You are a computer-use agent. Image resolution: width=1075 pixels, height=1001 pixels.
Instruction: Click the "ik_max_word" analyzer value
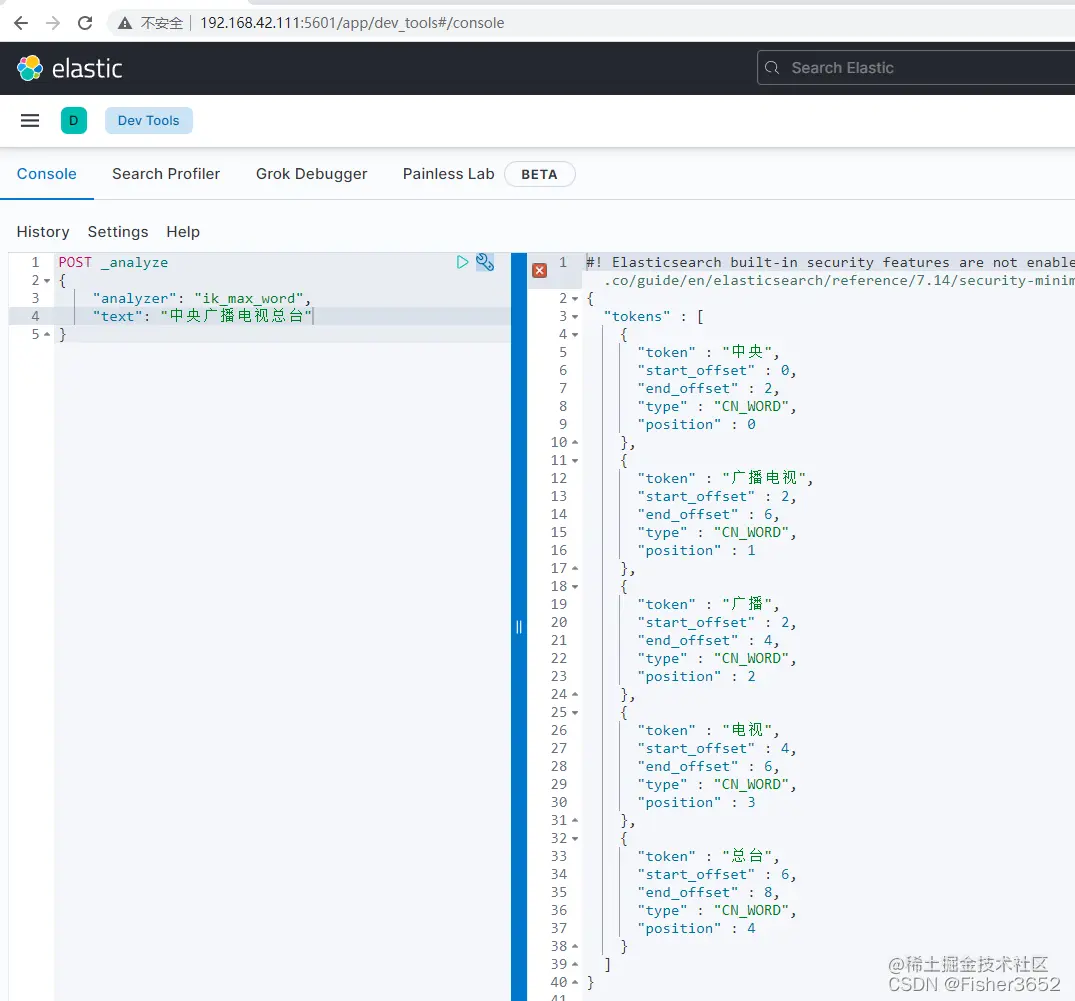[249, 299]
